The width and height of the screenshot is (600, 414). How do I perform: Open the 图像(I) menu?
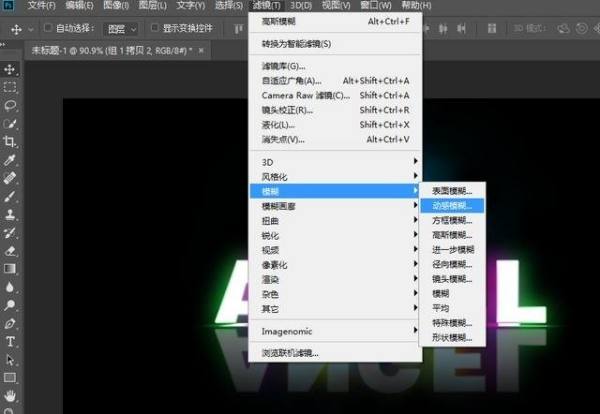click(116, 5)
